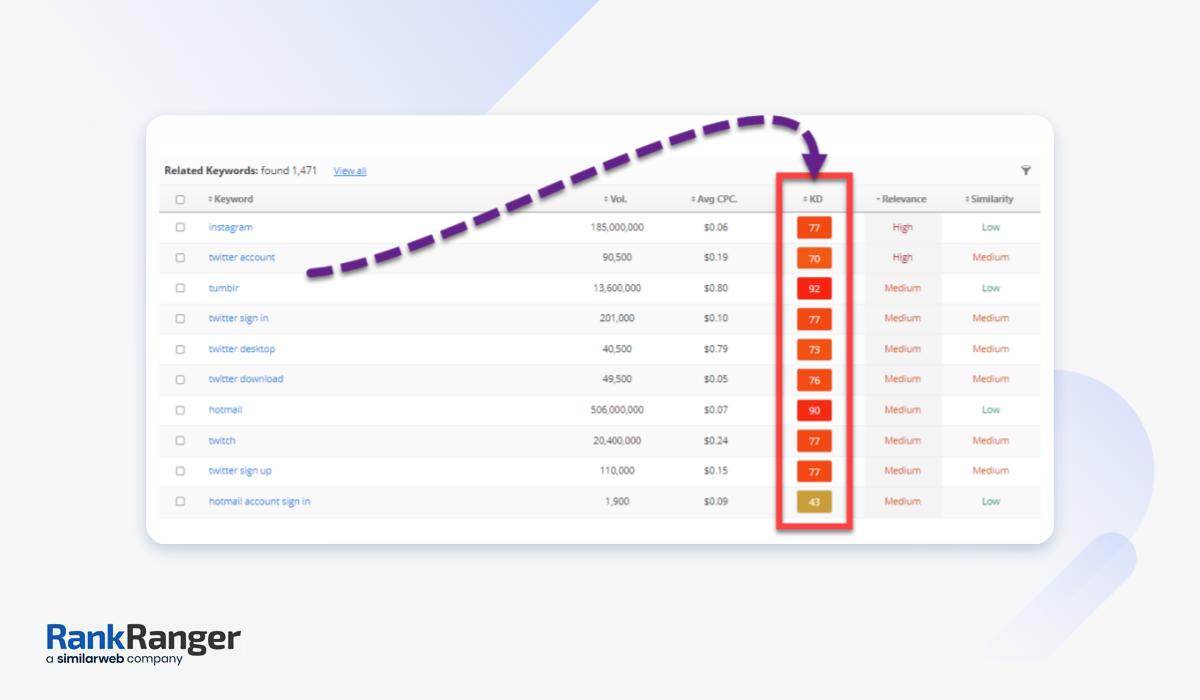Open the hotmail keyword link

point(225,410)
